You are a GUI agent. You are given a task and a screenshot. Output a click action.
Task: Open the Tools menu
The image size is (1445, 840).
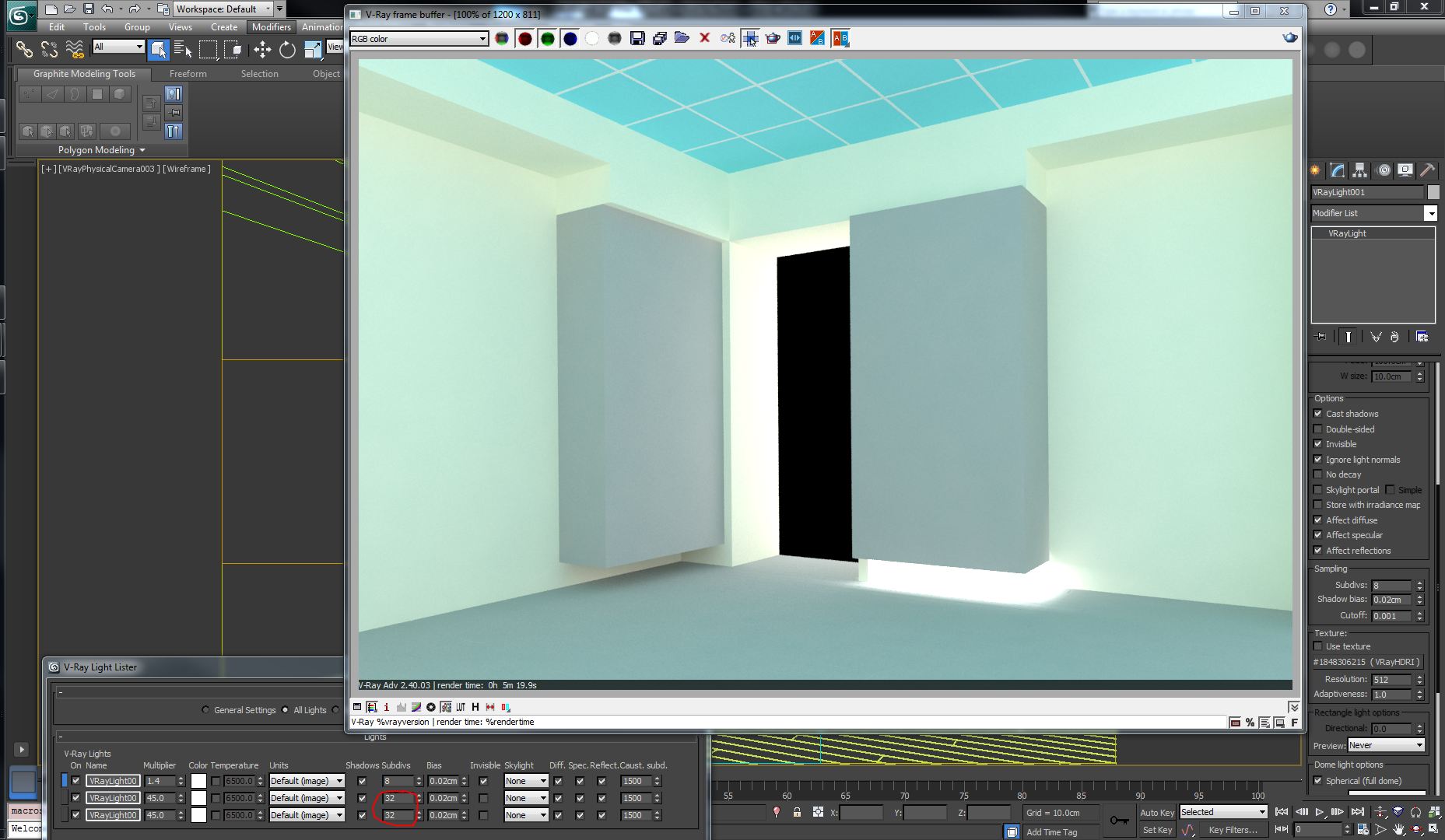click(95, 26)
